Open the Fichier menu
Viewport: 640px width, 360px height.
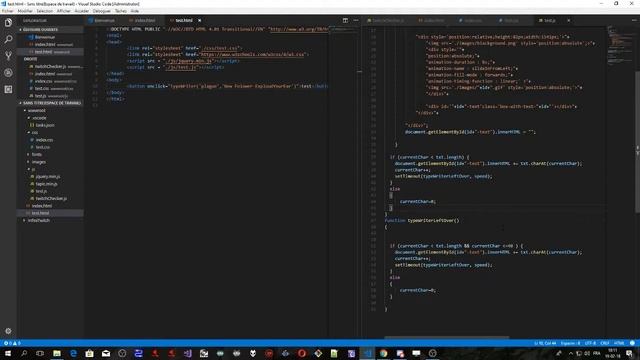coord(7,11)
